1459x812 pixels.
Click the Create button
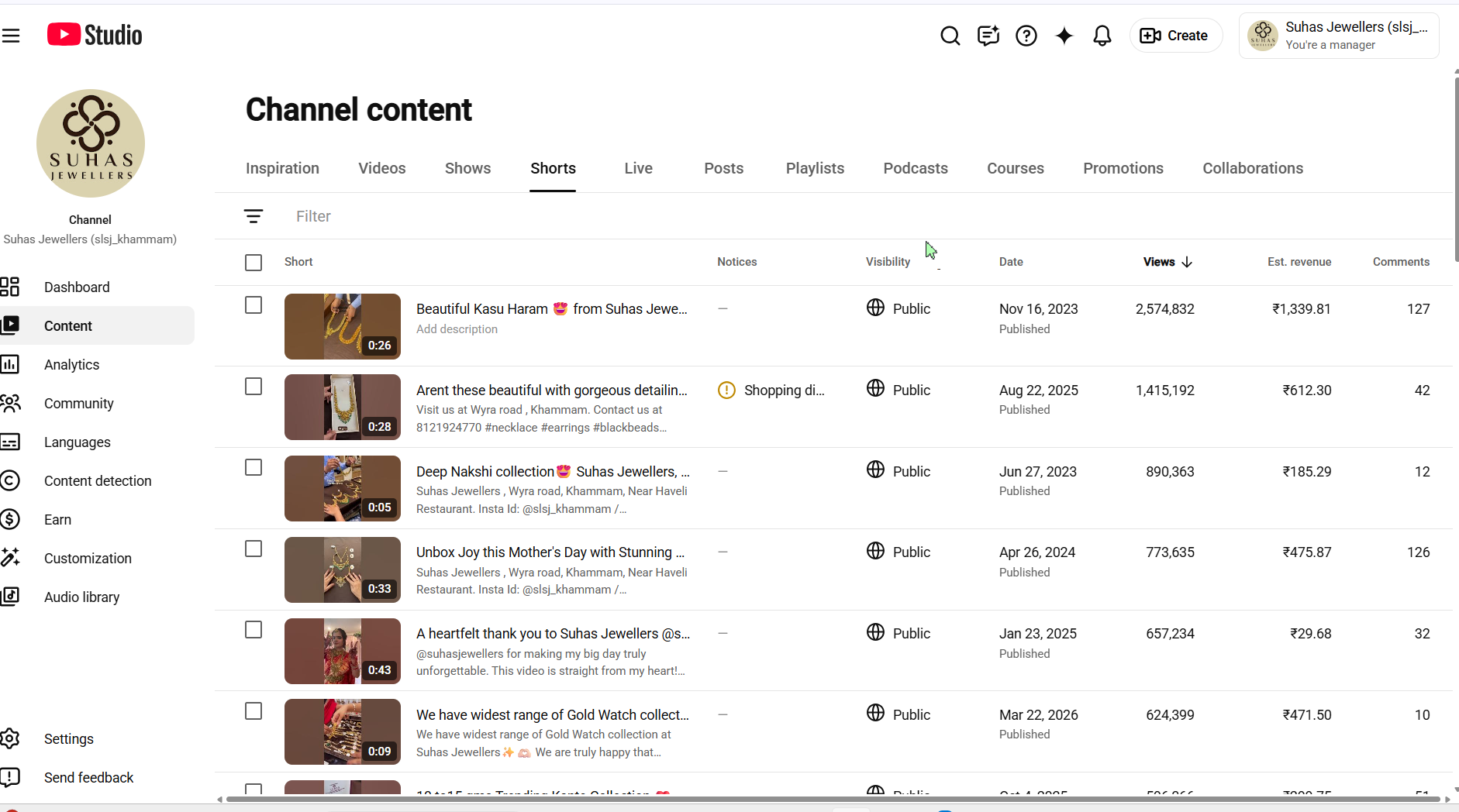1175,36
